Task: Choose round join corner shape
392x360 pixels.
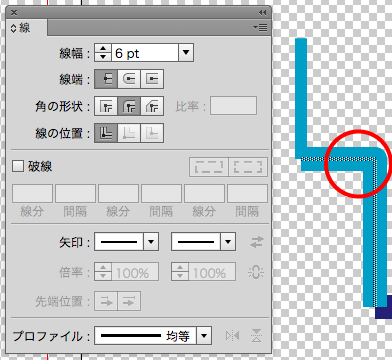Action: click(129, 106)
